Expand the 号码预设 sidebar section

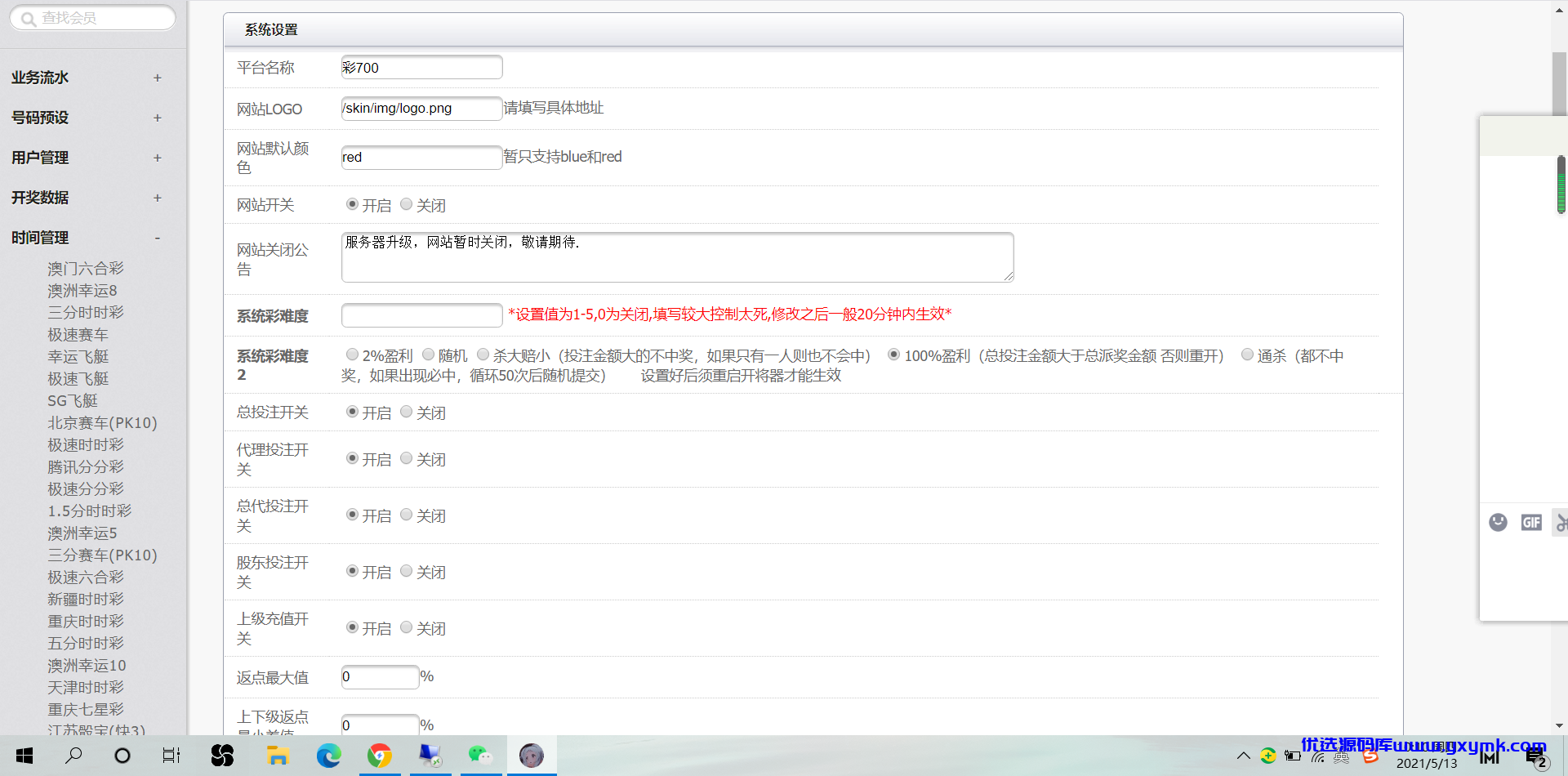(87, 118)
